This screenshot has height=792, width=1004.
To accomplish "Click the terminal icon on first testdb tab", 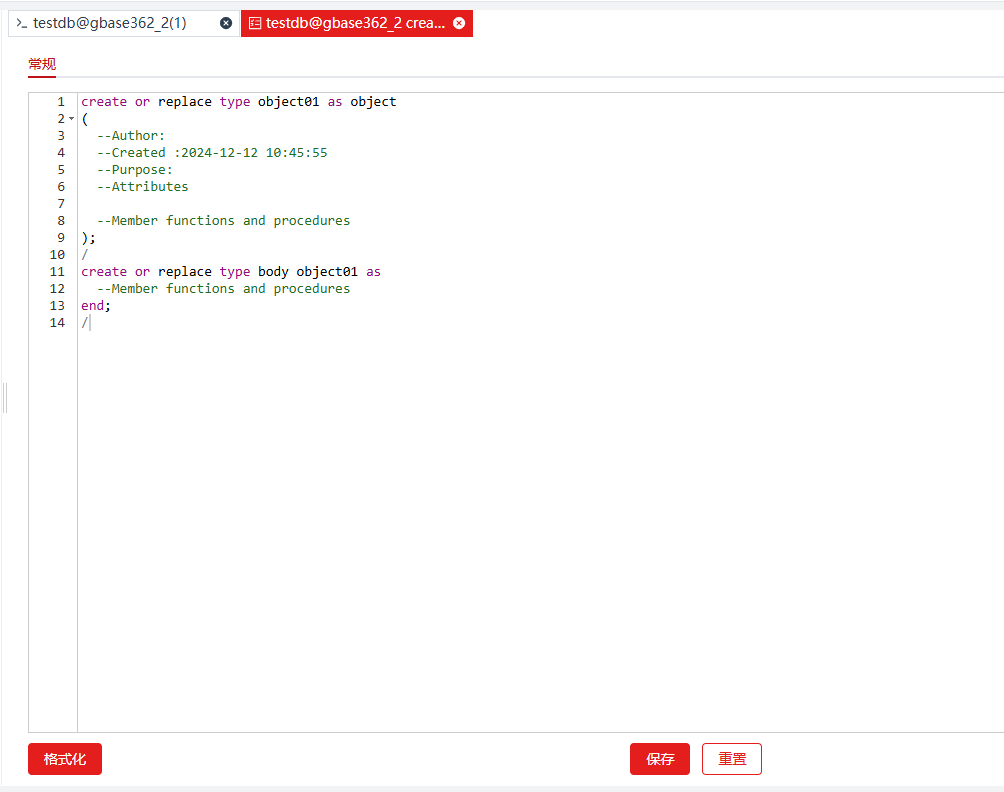I will (21, 23).
